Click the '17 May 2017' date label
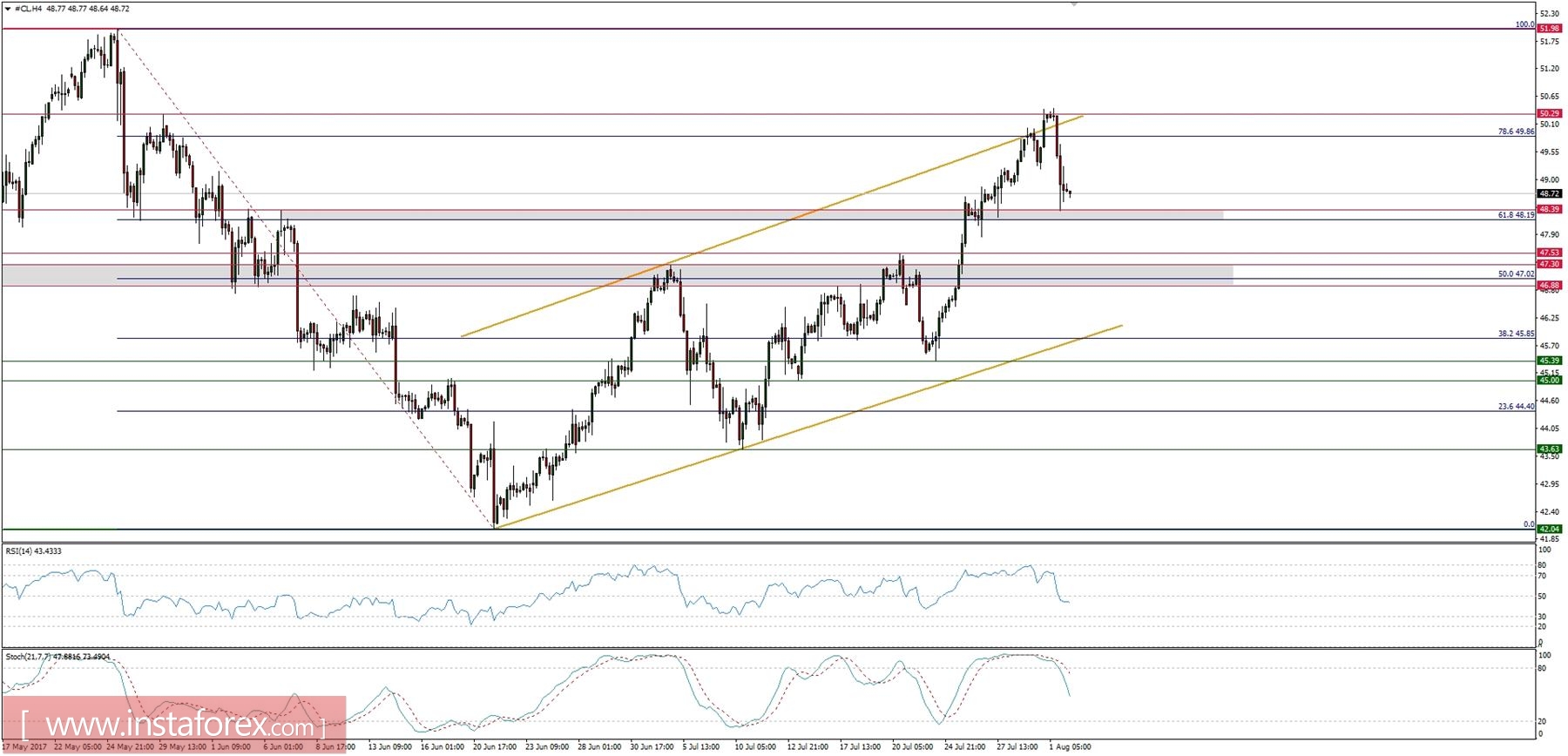The height and width of the screenshot is (756, 1568). coord(24,746)
